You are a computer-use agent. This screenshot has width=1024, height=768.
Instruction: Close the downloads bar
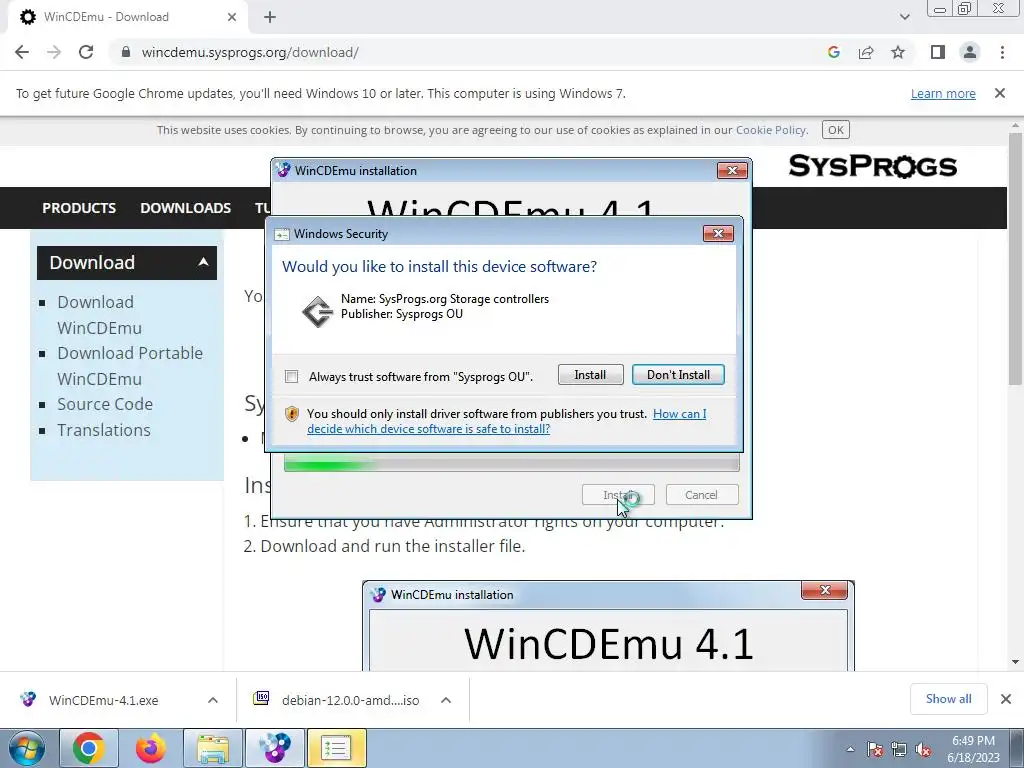(1006, 699)
